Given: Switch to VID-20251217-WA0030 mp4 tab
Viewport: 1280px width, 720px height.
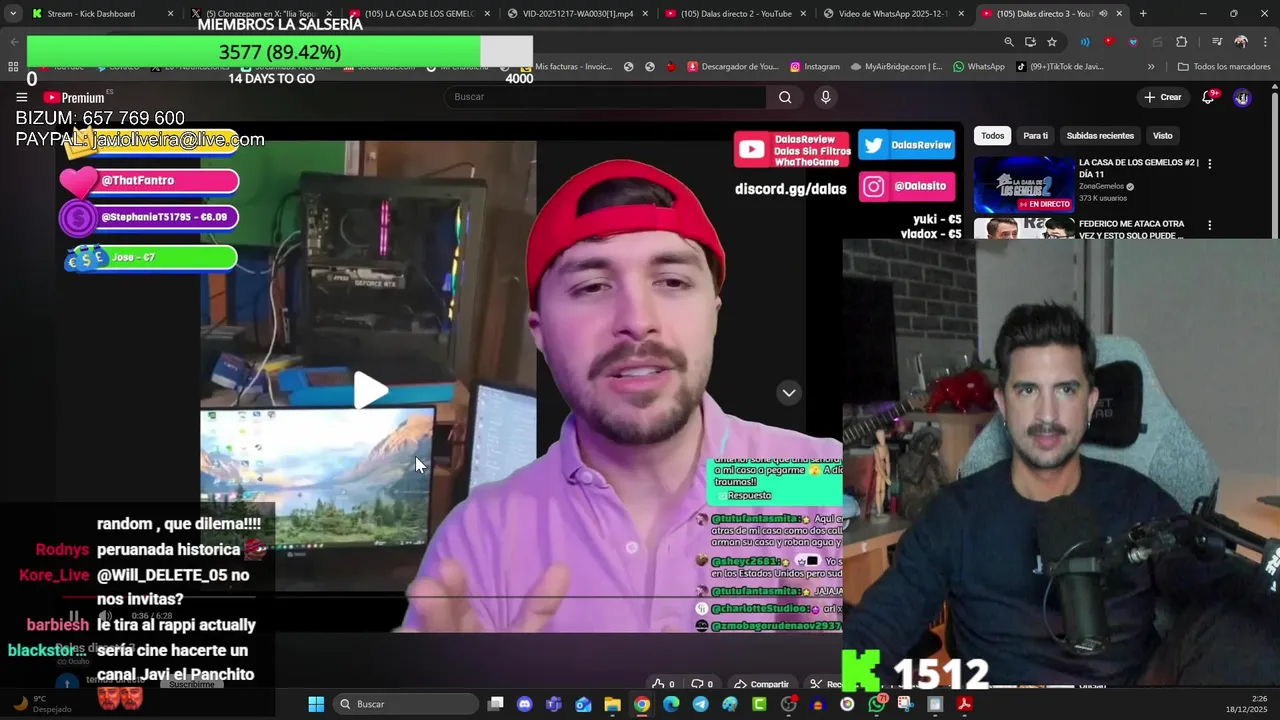Looking at the screenshot, I should (575, 14).
